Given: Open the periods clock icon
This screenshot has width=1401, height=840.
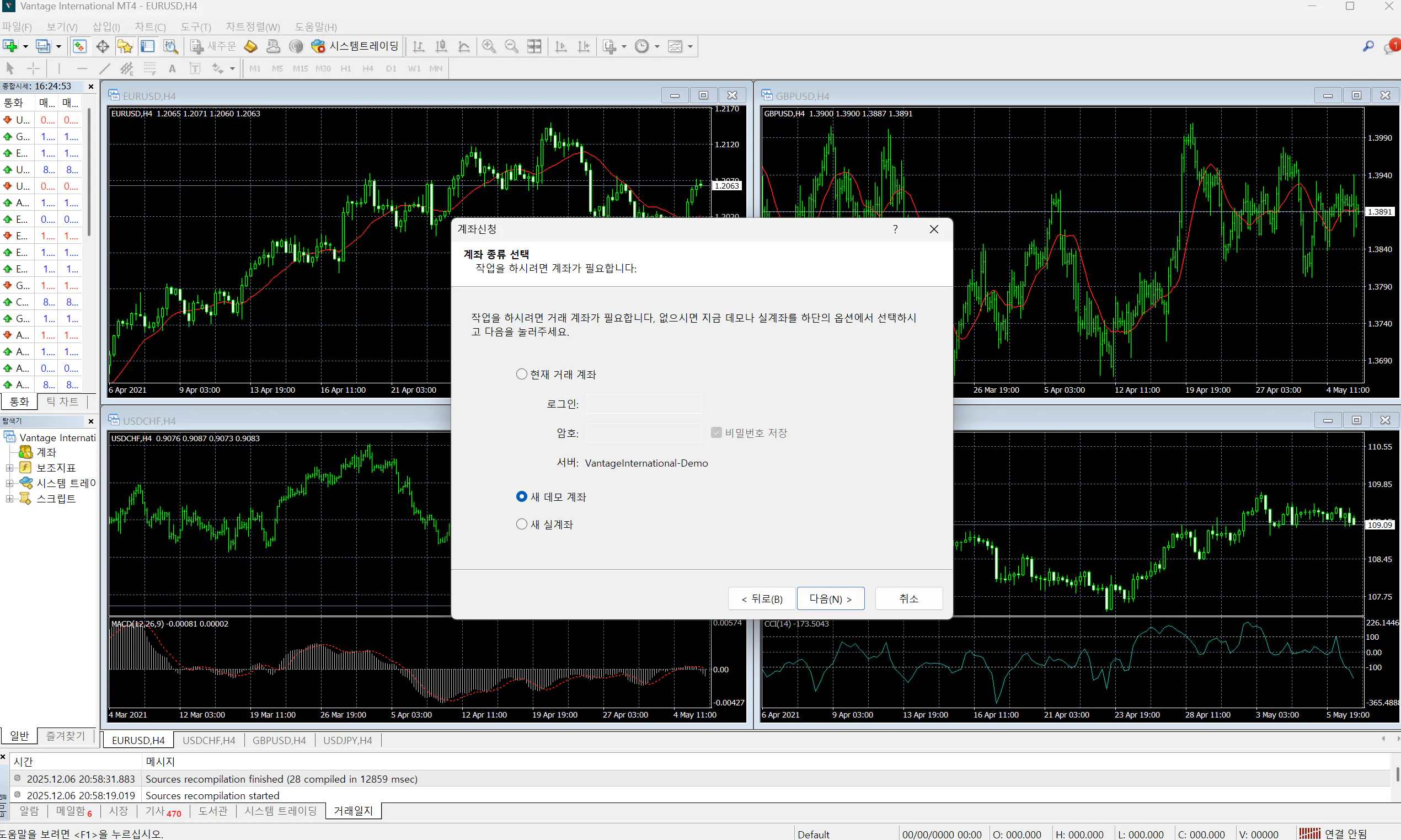Looking at the screenshot, I should pos(642,46).
